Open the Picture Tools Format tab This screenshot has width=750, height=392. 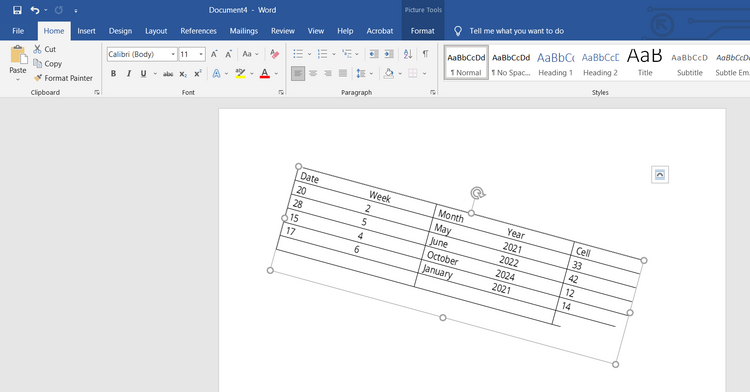coord(422,31)
